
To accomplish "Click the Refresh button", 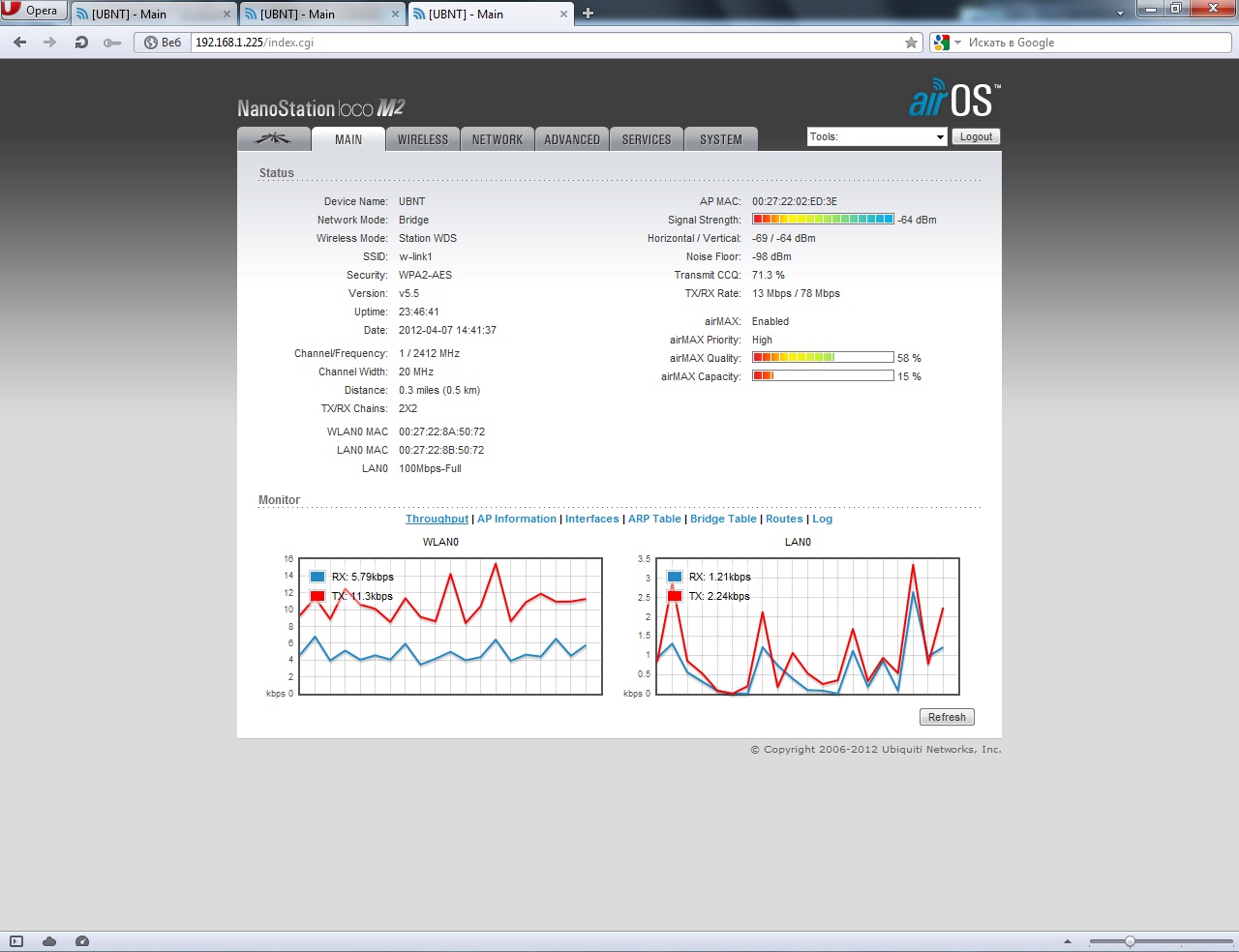I will (947, 717).
